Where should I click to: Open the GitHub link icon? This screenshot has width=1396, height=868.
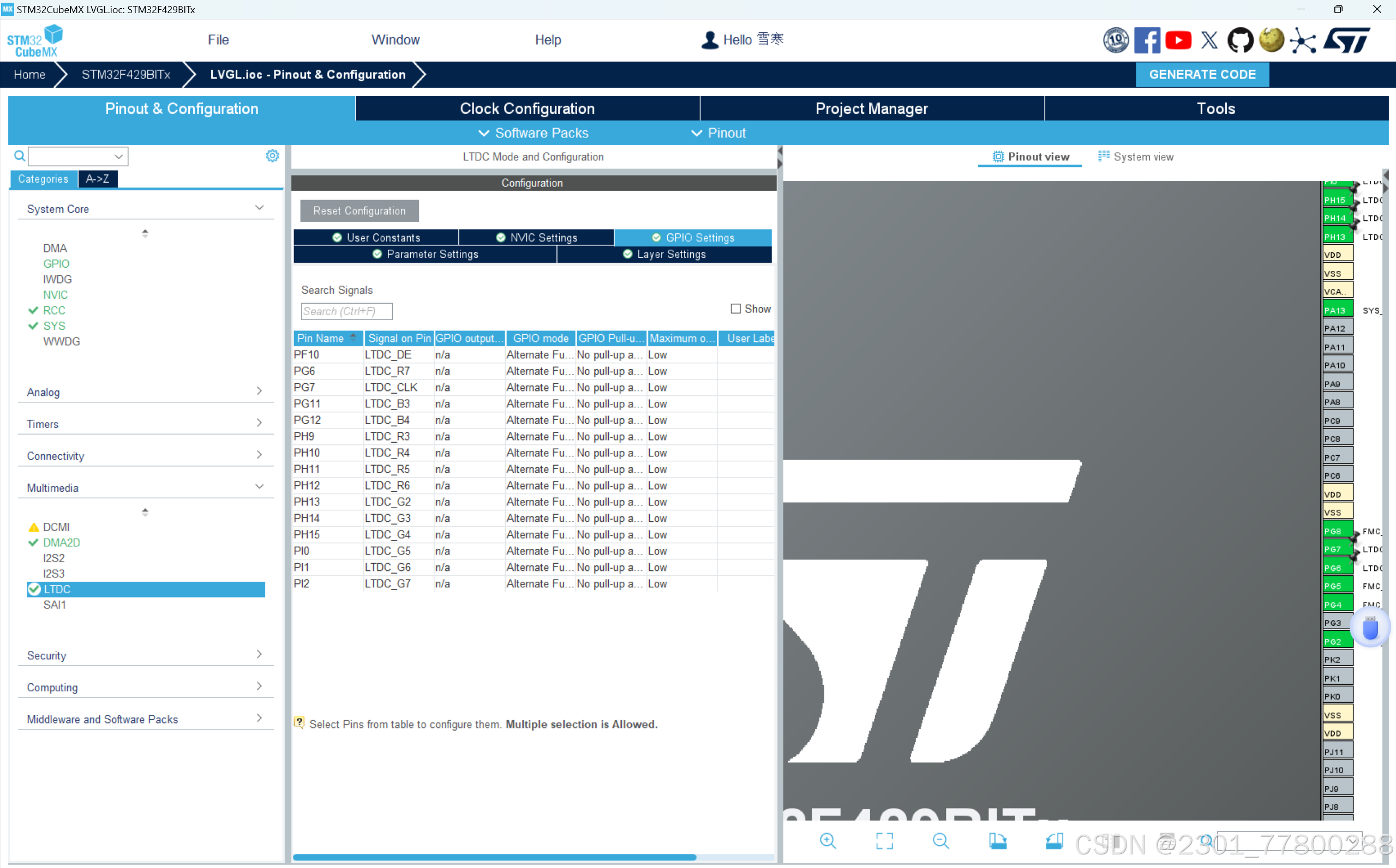tap(1241, 40)
